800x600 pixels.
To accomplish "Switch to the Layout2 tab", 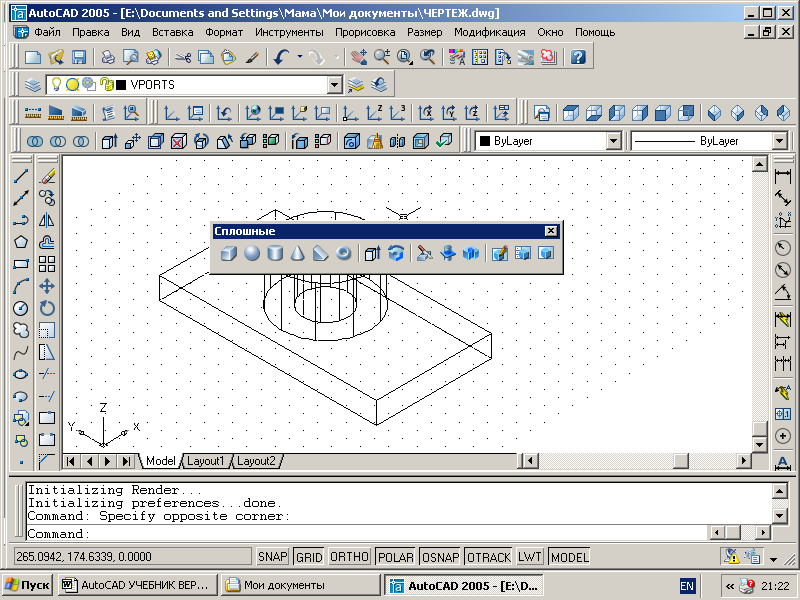I will 256,461.
